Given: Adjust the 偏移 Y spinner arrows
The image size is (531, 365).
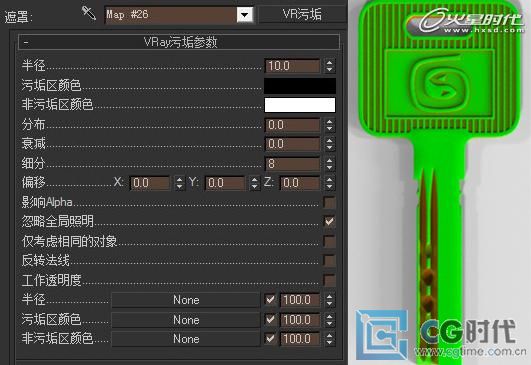Looking at the screenshot, I should tap(254, 183).
